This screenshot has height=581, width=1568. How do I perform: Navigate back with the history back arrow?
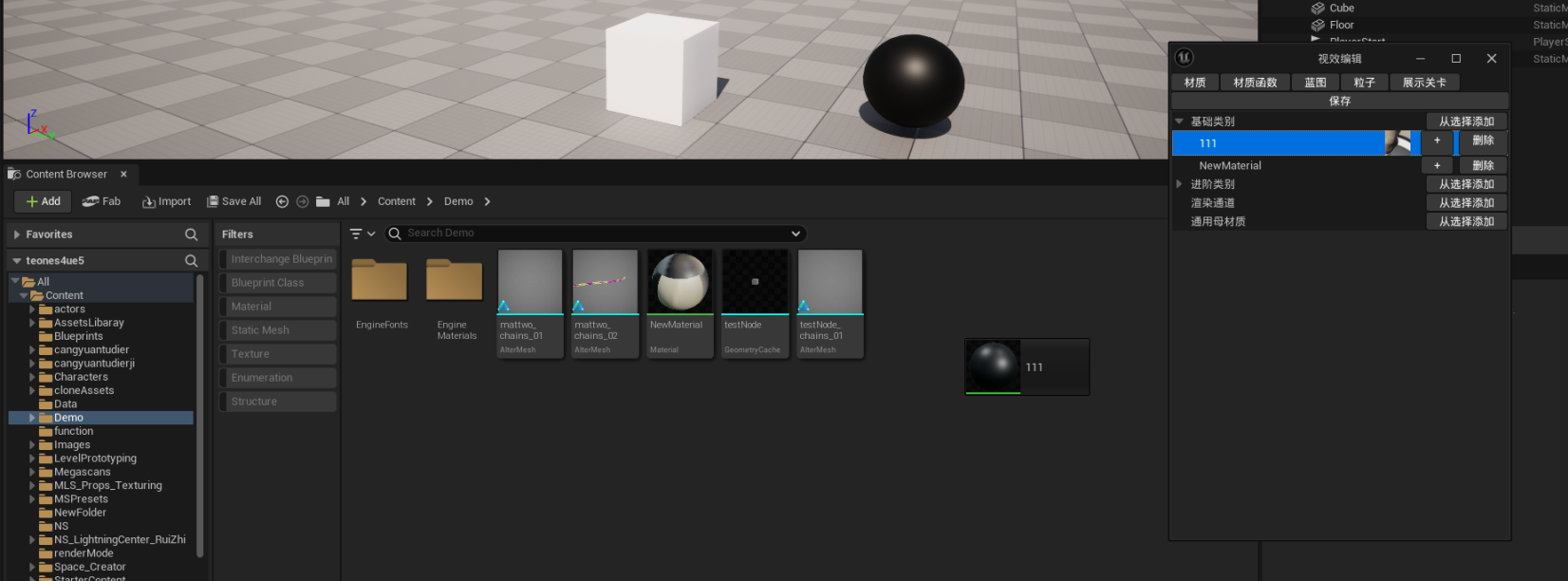pos(282,201)
